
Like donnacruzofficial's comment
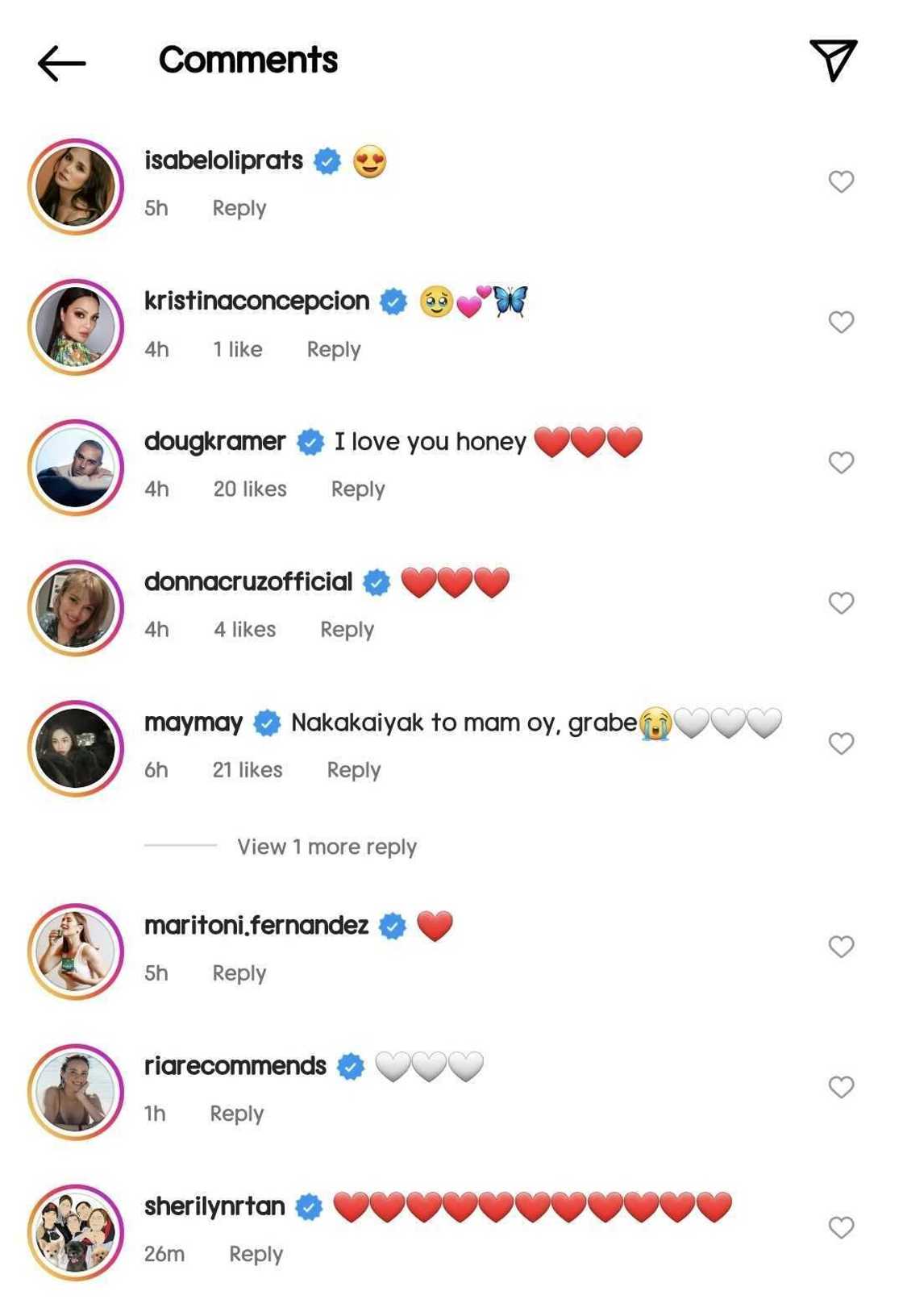pyautogui.click(x=841, y=602)
